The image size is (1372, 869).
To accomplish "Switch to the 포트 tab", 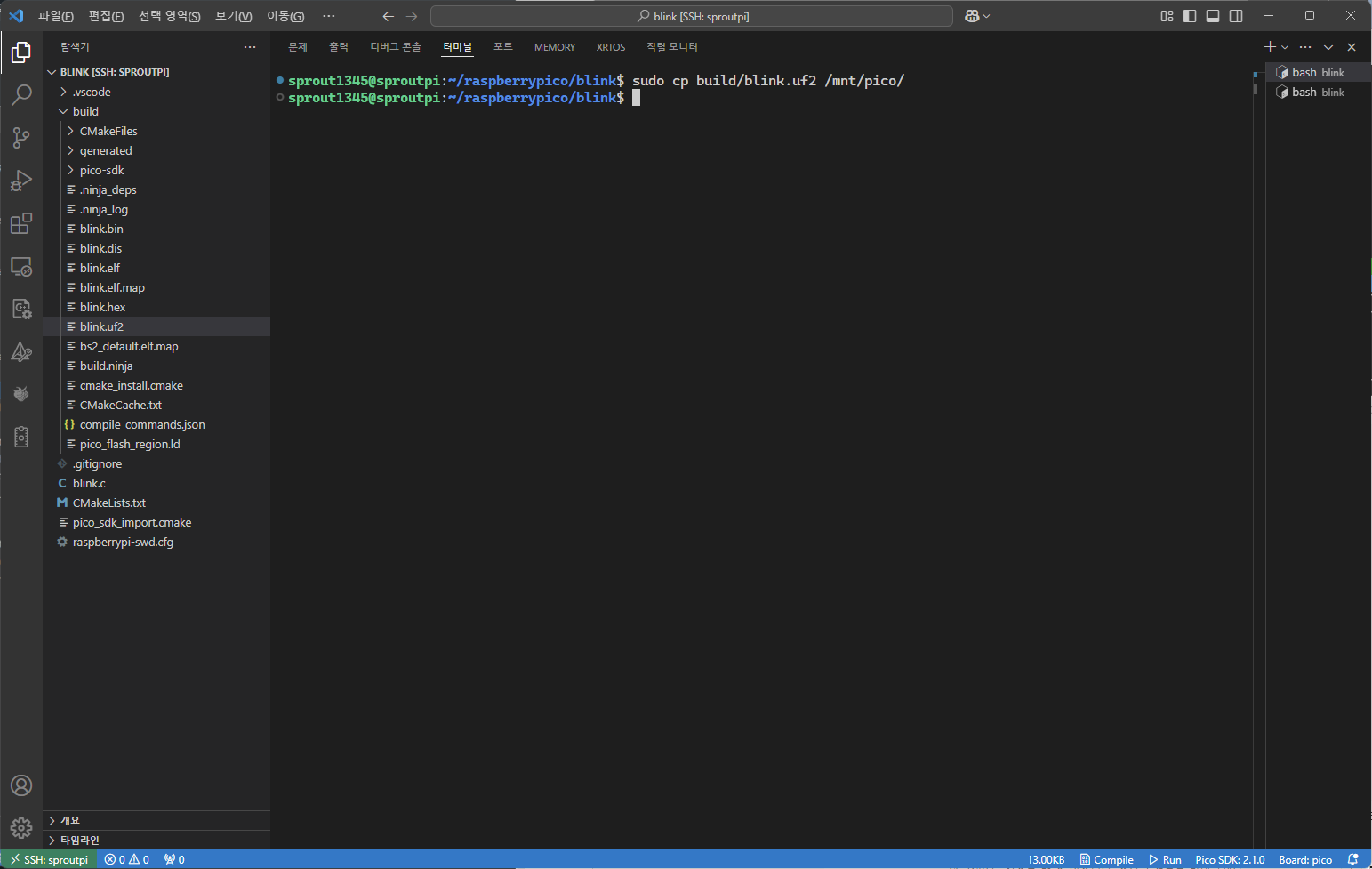I will [503, 47].
